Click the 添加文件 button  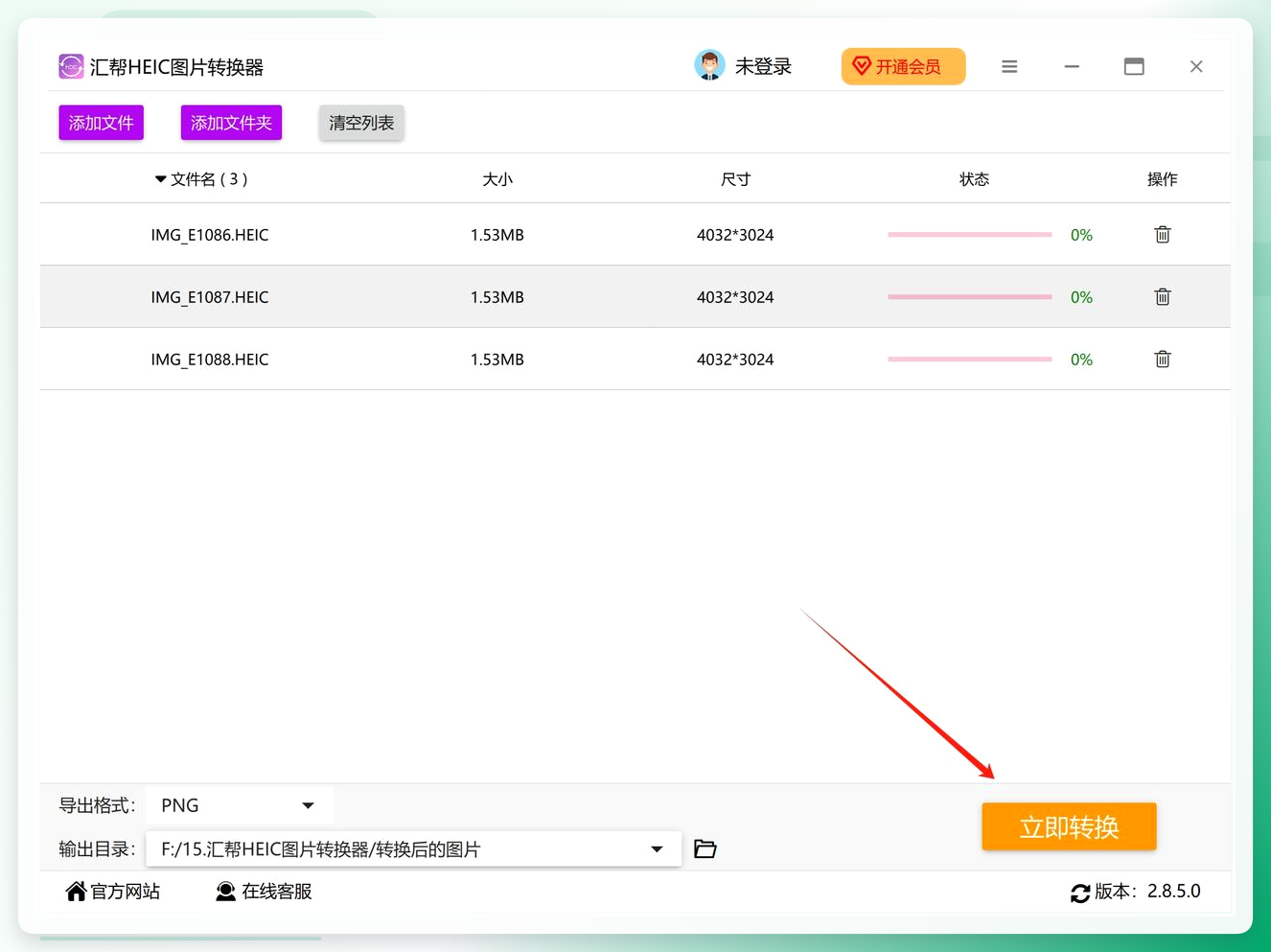coord(101,123)
